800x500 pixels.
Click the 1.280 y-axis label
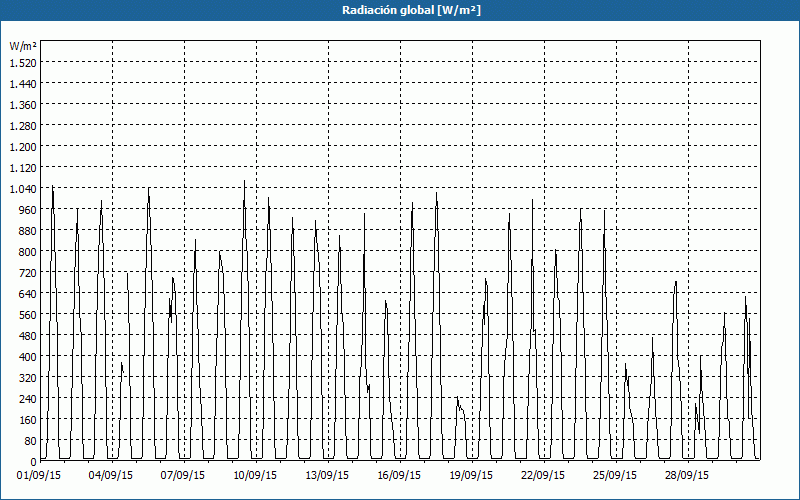pos(23,126)
